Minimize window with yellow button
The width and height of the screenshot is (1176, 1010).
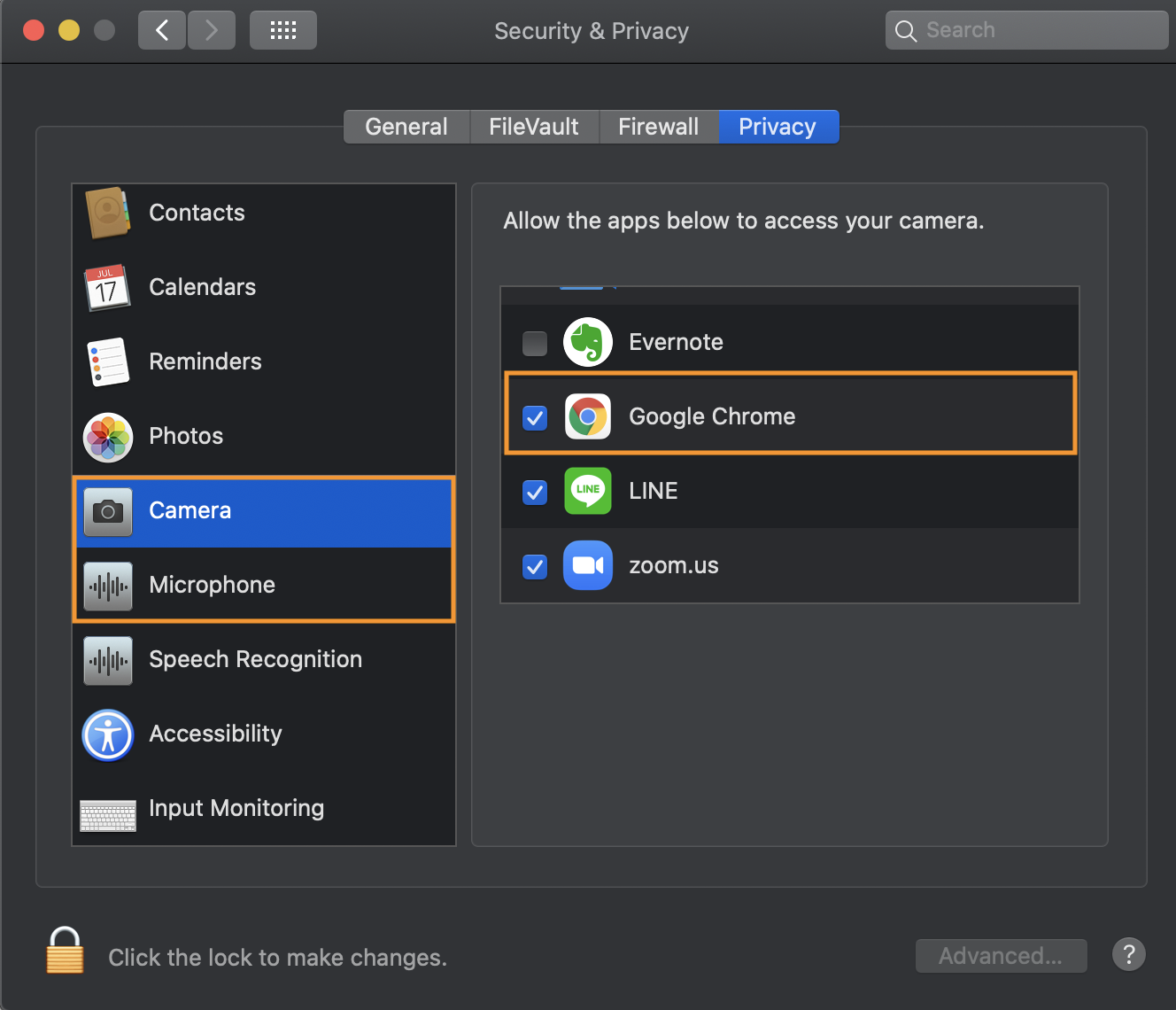[69, 31]
